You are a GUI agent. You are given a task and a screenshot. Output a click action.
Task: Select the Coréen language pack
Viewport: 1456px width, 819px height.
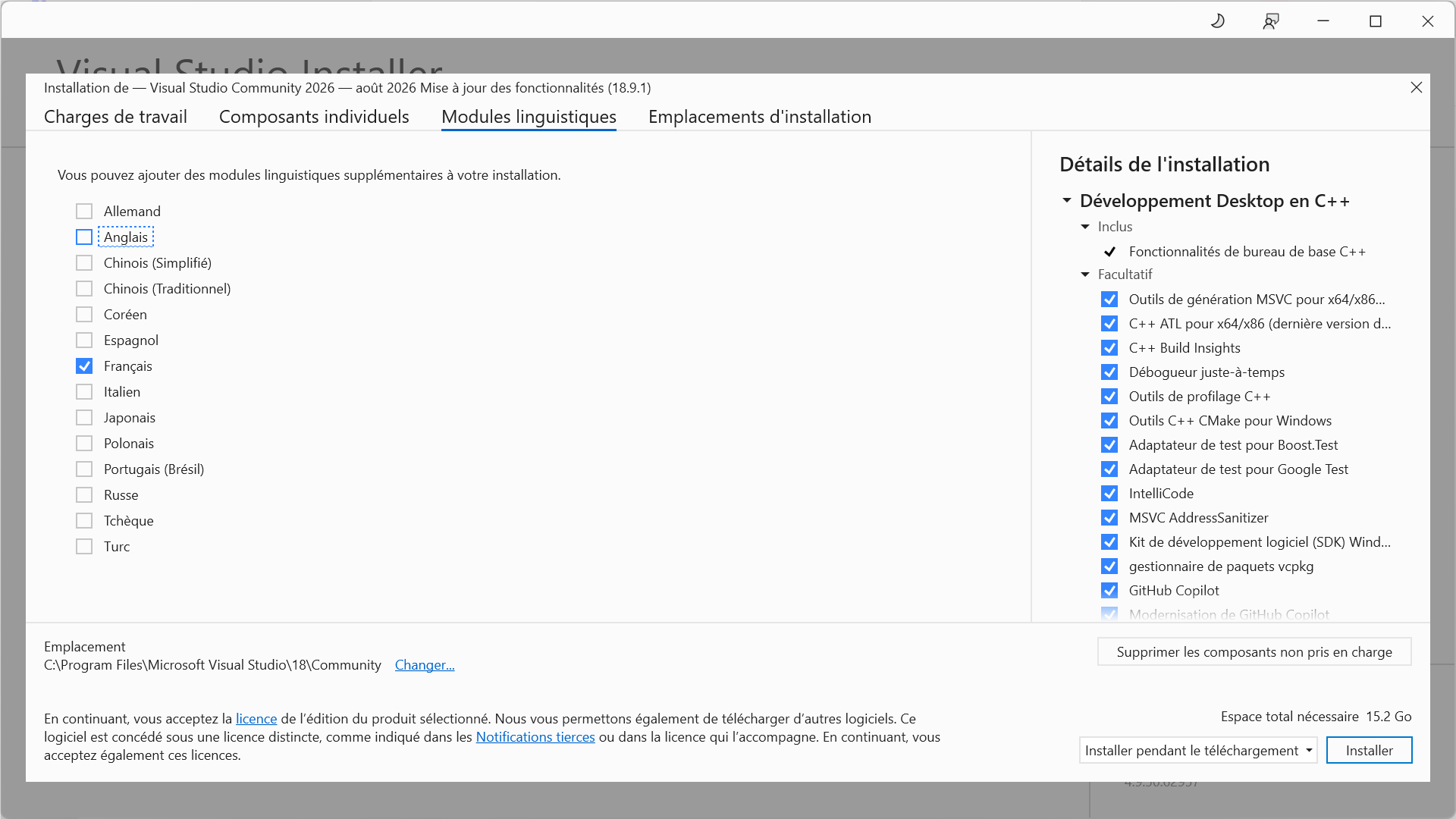(x=84, y=315)
